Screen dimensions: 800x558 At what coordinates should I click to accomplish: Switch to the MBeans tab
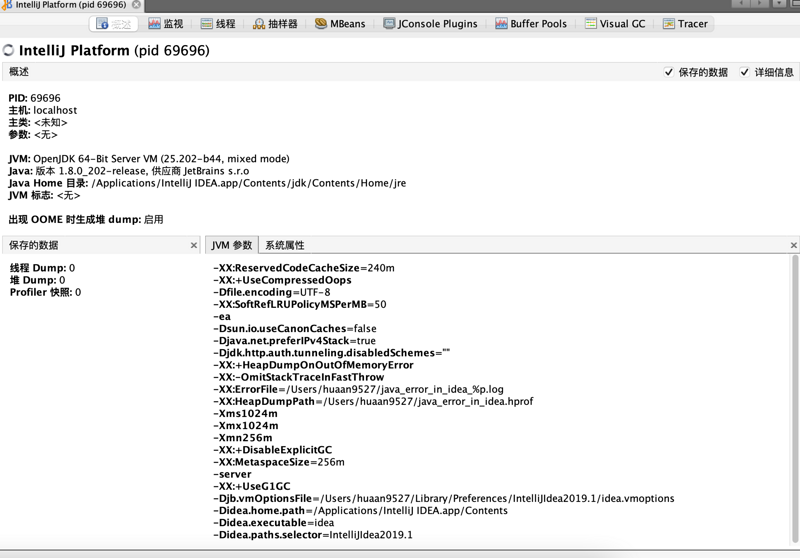click(x=340, y=24)
